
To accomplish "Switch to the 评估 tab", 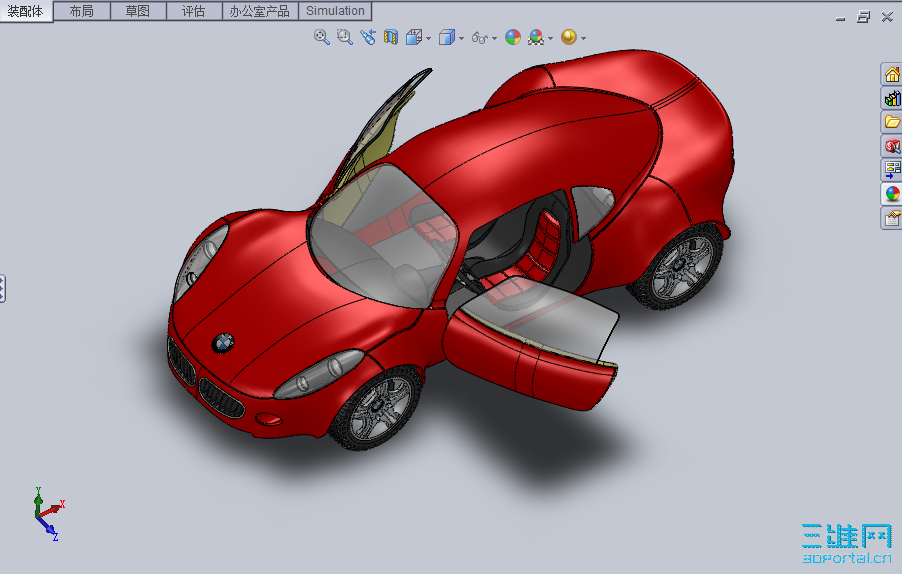I will (x=194, y=11).
